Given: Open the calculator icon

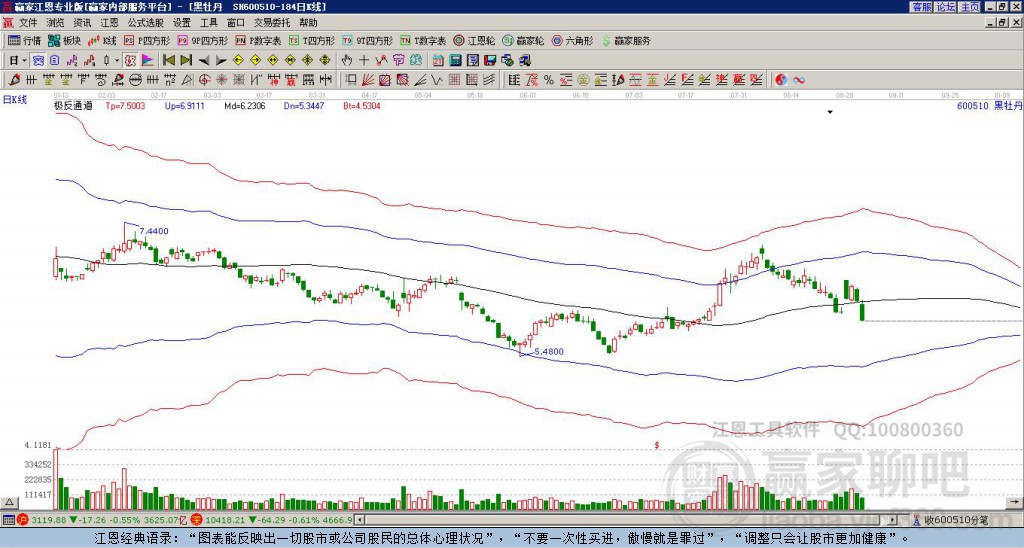Looking at the screenshot, I should pyautogui.click(x=456, y=61).
